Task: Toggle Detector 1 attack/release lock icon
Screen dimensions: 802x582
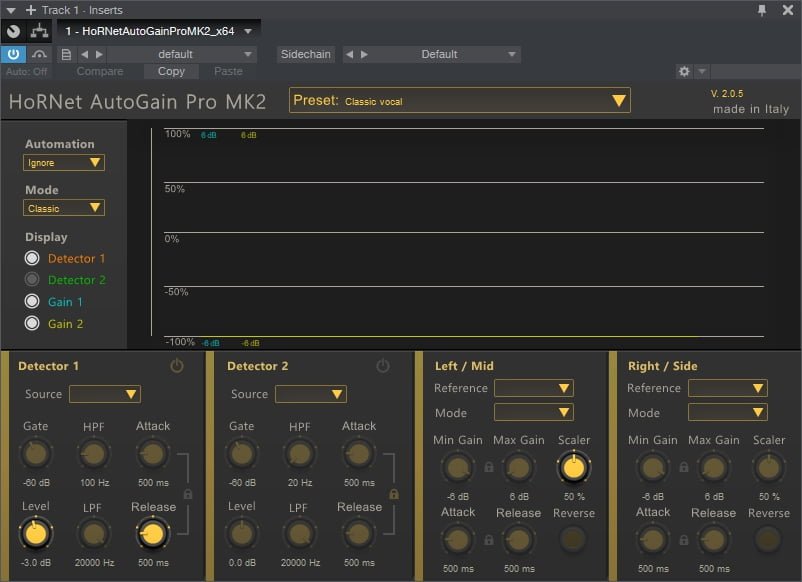Action: coord(188,494)
